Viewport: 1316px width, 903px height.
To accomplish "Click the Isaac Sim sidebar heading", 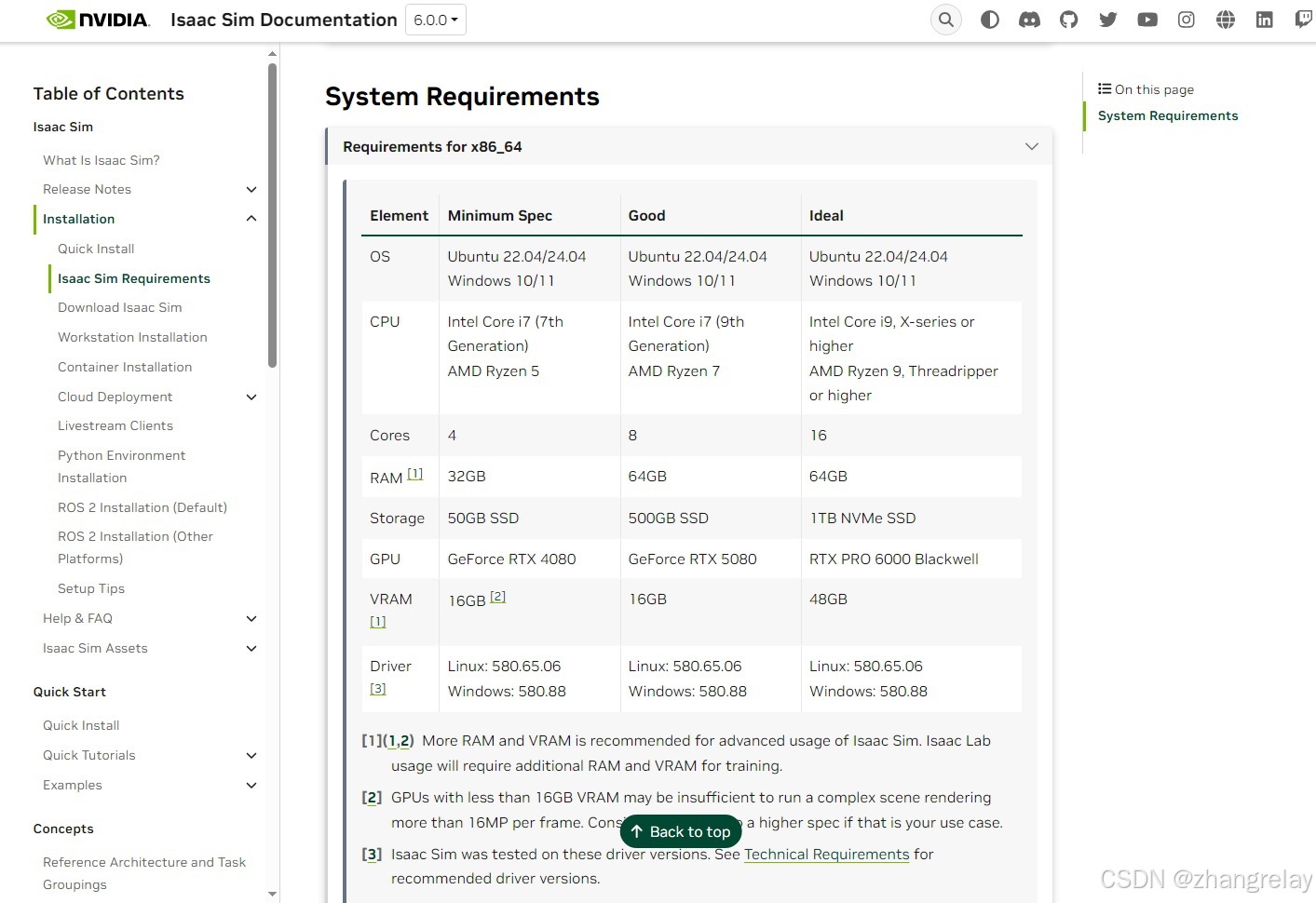I will coord(63,127).
